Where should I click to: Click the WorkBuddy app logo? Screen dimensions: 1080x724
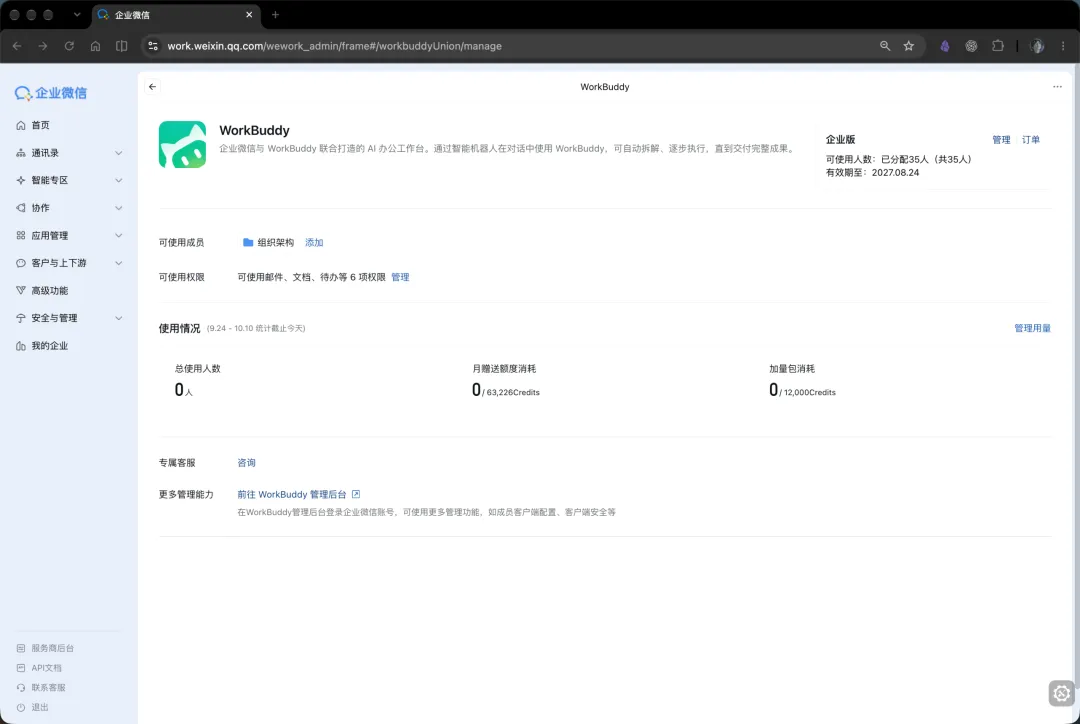coord(183,145)
